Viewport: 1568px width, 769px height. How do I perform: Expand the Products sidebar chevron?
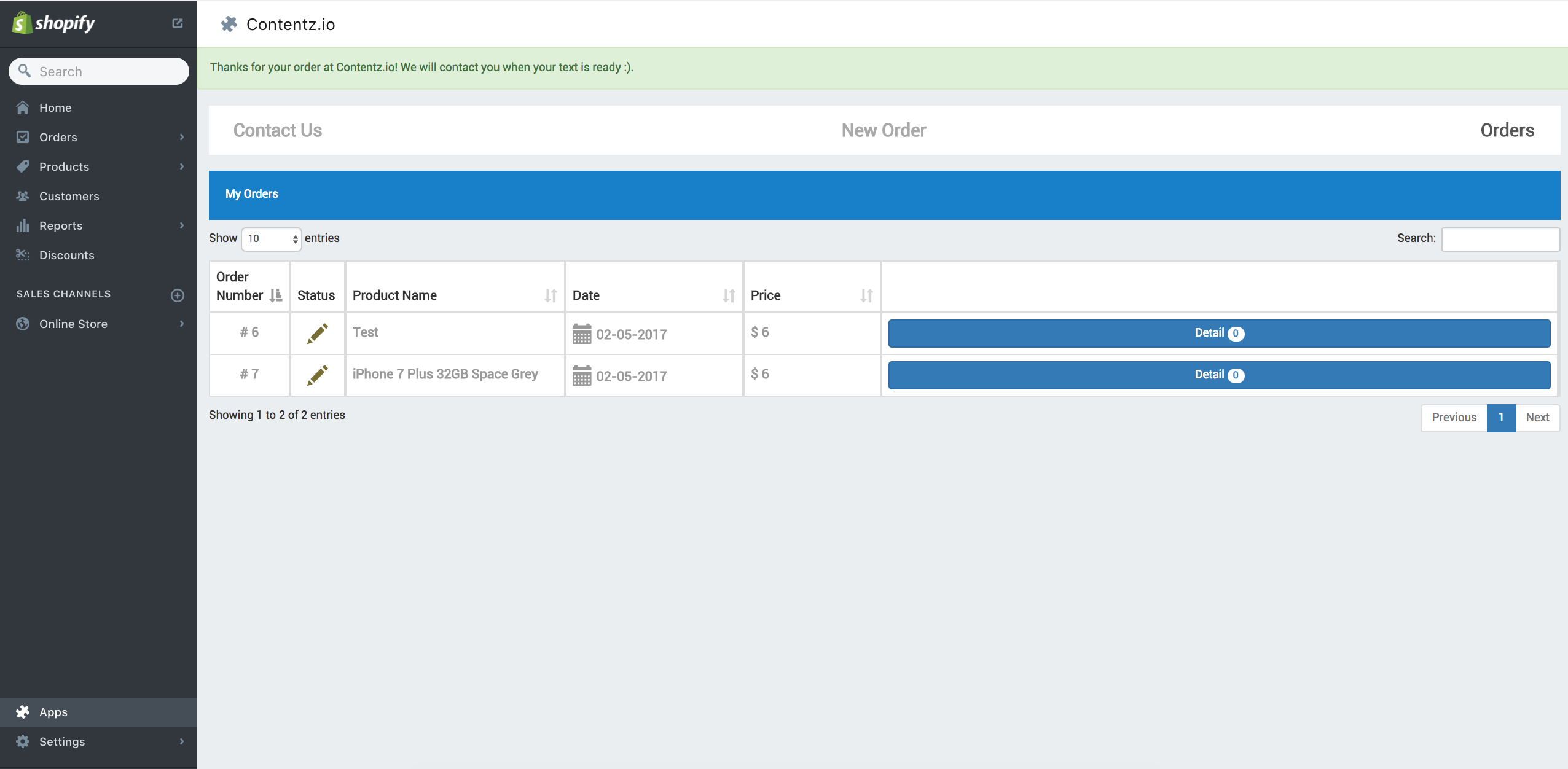point(182,166)
